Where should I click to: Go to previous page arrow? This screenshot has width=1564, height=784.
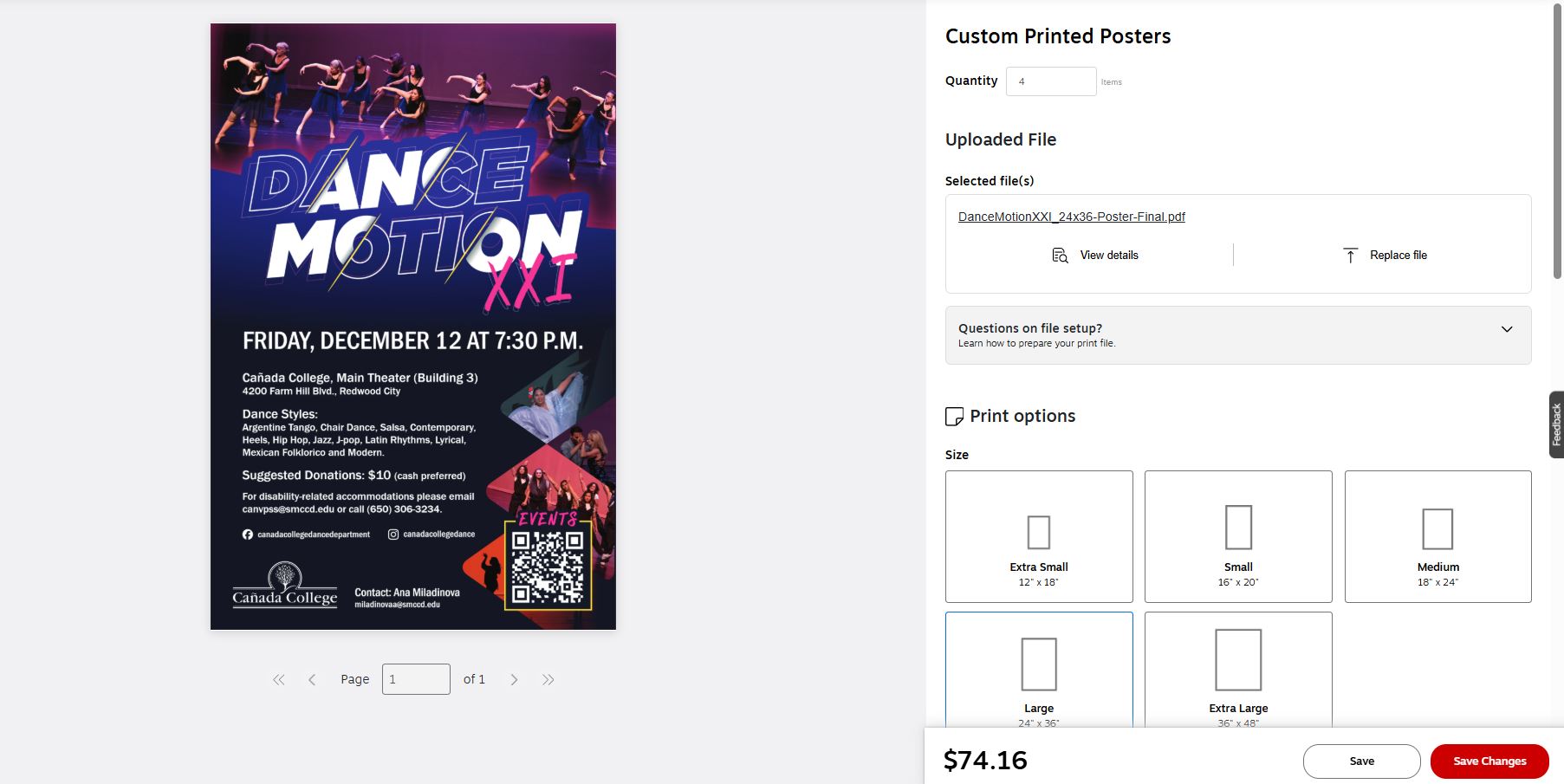pyautogui.click(x=312, y=680)
